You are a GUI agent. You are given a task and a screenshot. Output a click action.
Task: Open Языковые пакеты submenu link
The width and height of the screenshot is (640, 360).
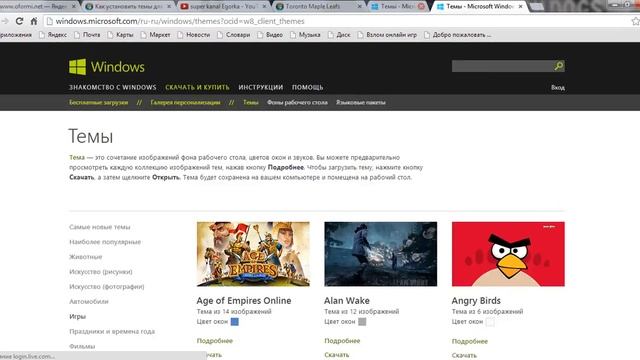pos(361,102)
